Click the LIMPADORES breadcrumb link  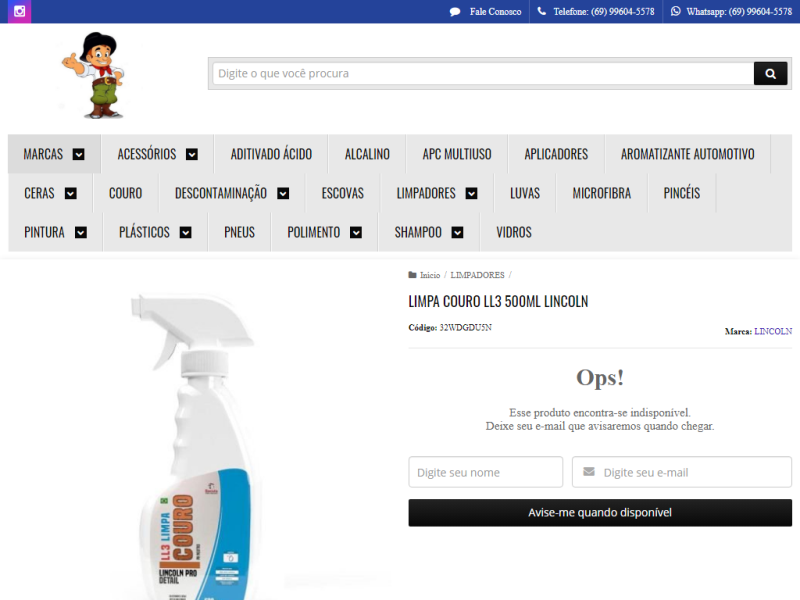coord(477,275)
